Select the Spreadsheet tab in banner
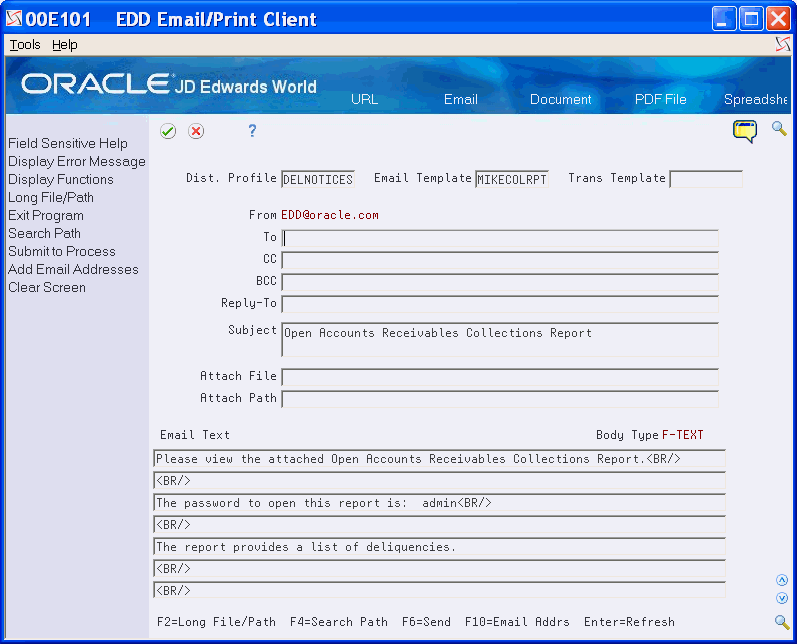The width and height of the screenshot is (797, 644). [756, 99]
